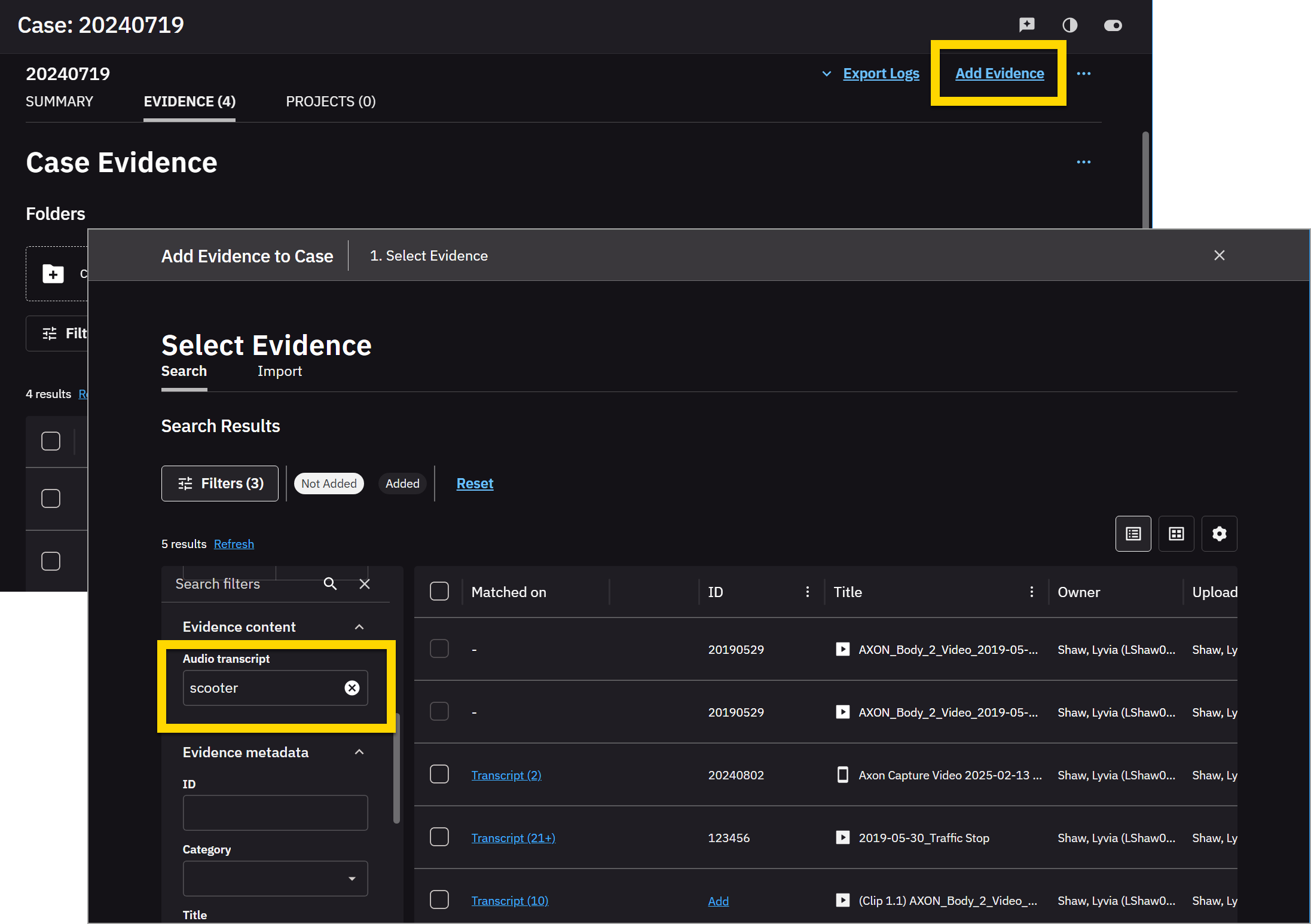
Task: Close the Add Evidence to Case dialog
Action: [1220, 255]
